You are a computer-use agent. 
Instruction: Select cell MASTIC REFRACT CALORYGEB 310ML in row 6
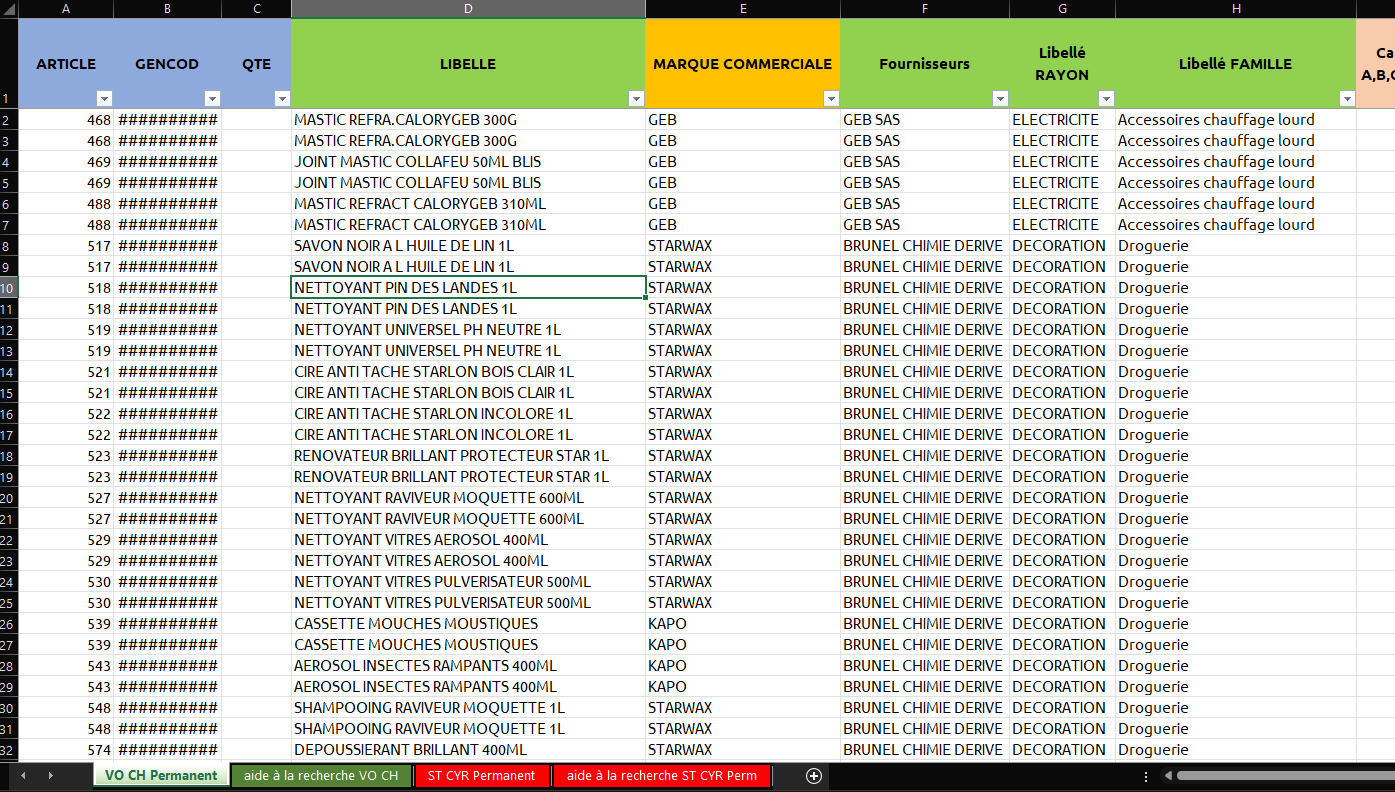pyautogui.click(x=468, y=204)
